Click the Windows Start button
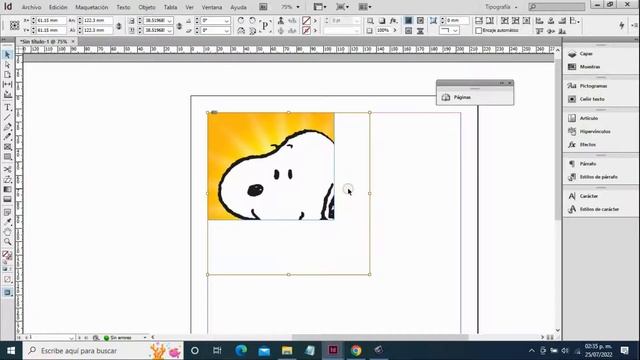Image resolution: width=640 pixels, height=360 pixels. [x=11, y=351]
